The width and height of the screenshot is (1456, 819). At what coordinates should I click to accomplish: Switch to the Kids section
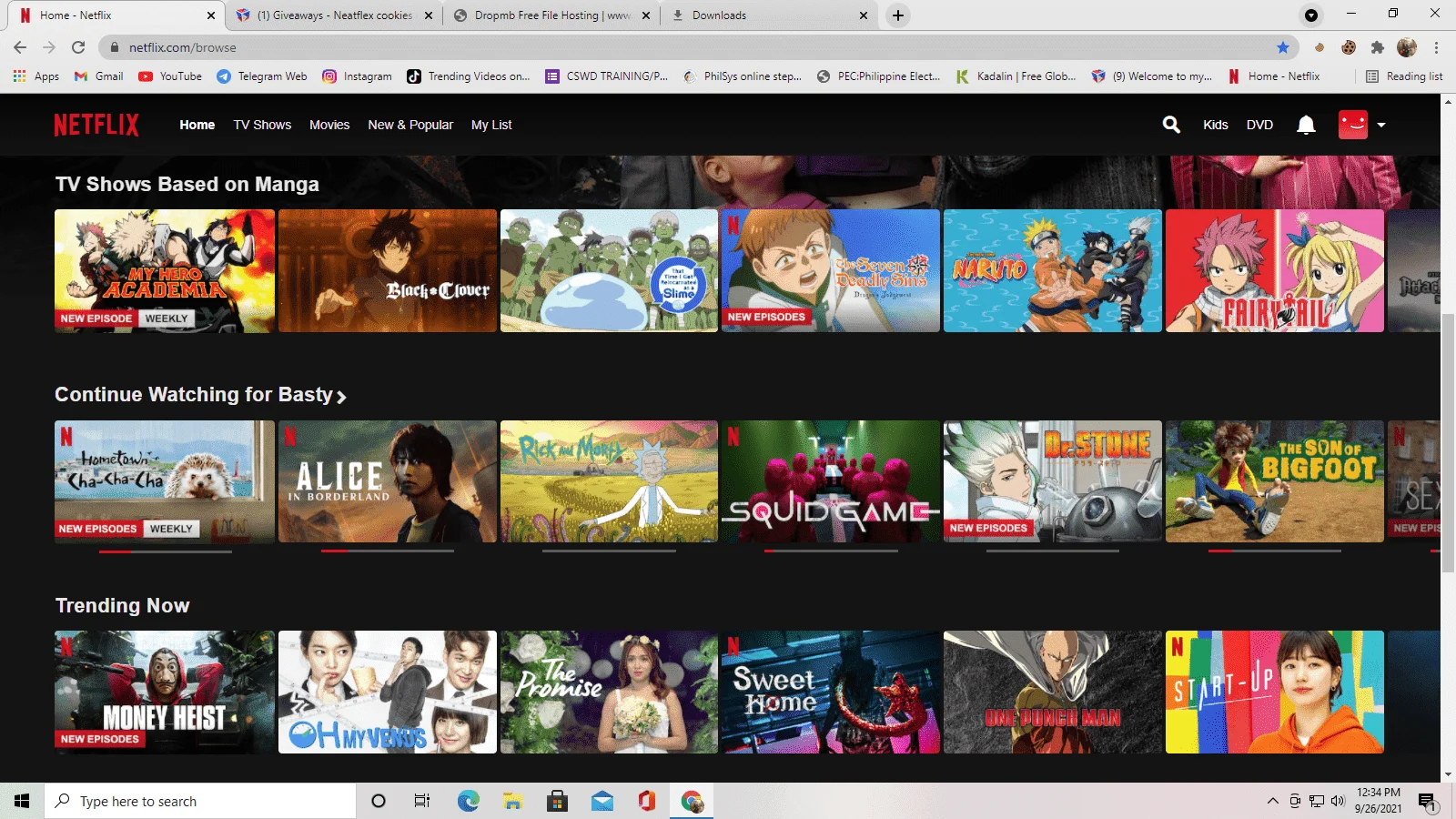[x=1216, y=125]
